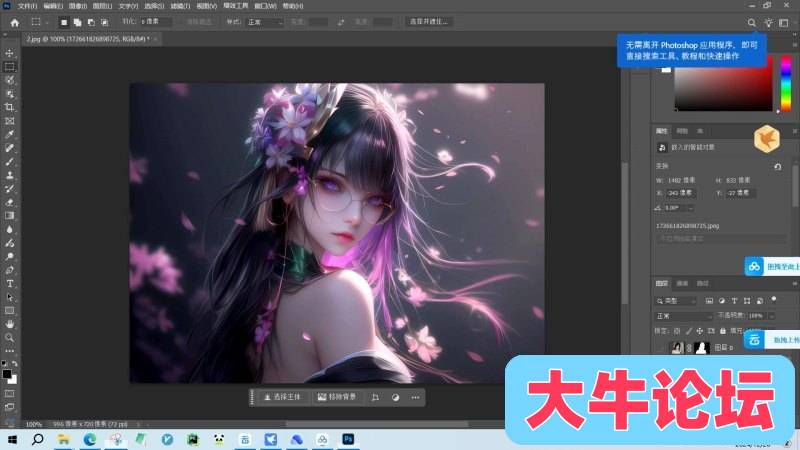
Task: Switch to the Properties panel tab
Action: pos(662,131)
